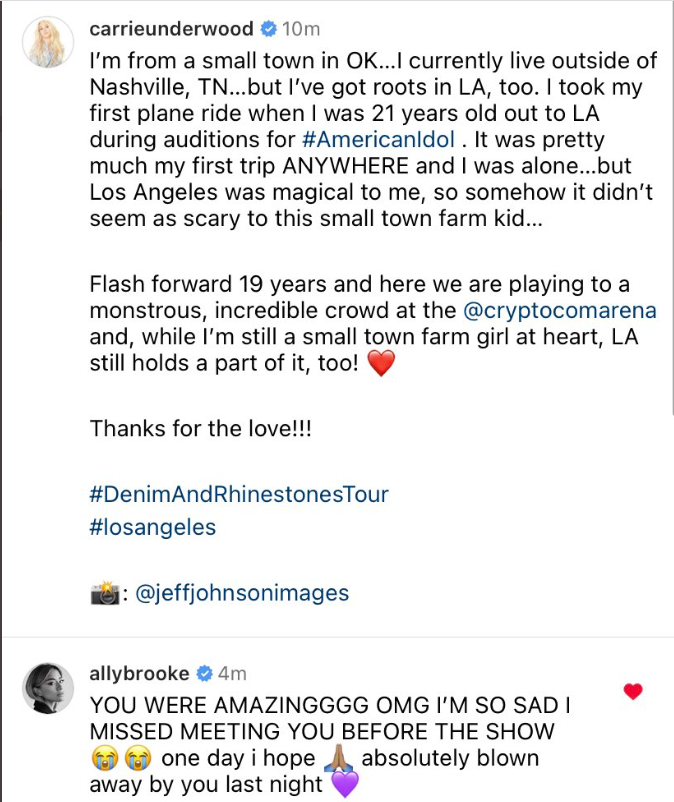This screenshot has height=802, width=674.
Task: Browse the #losangeles hashtag
Action: click(153, 527)
